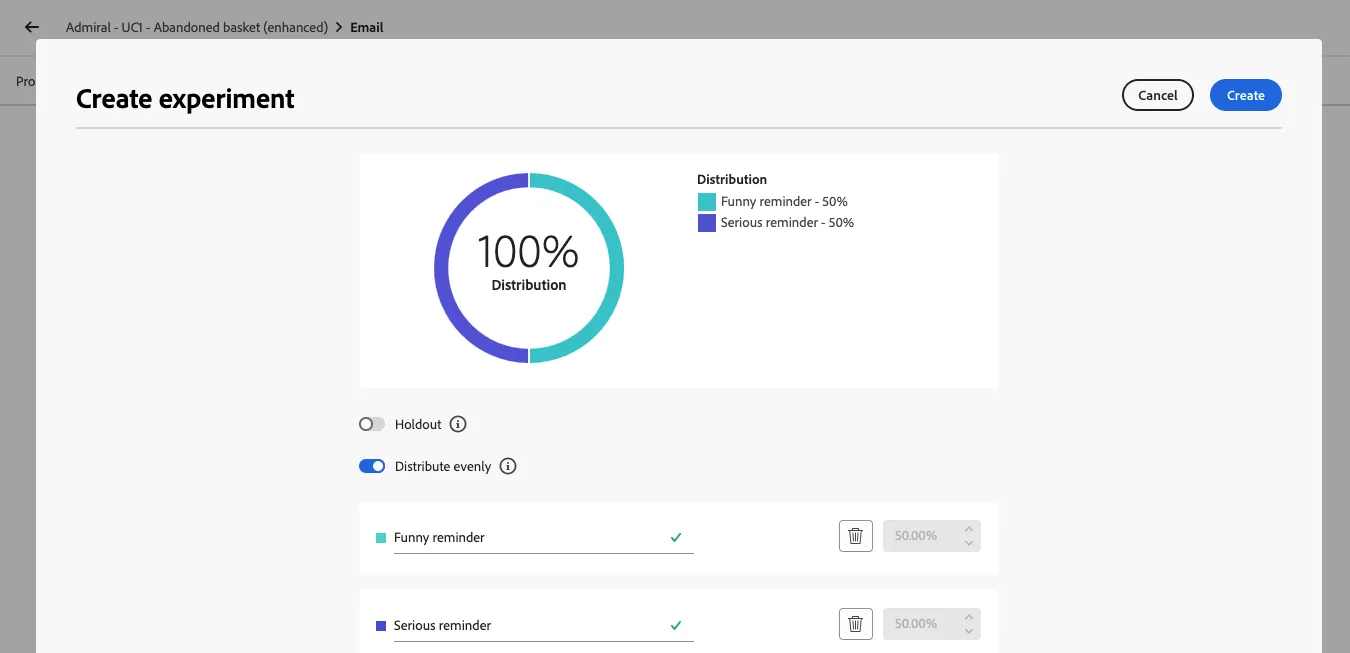The image size is (1350, 653).
Task: Edit the Serious reminder name field
Action: (543, 625)
